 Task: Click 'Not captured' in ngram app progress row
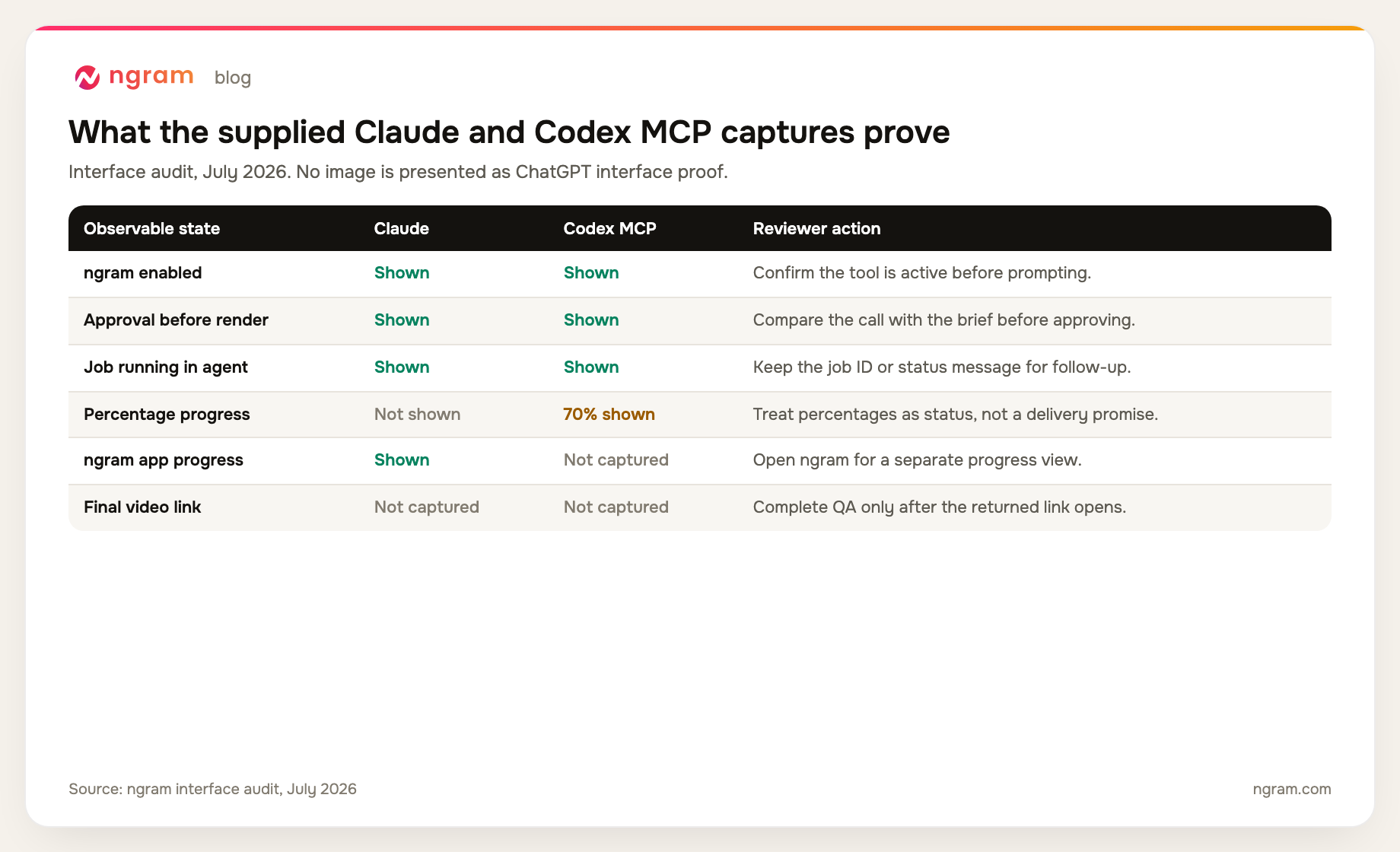[616, 459]
